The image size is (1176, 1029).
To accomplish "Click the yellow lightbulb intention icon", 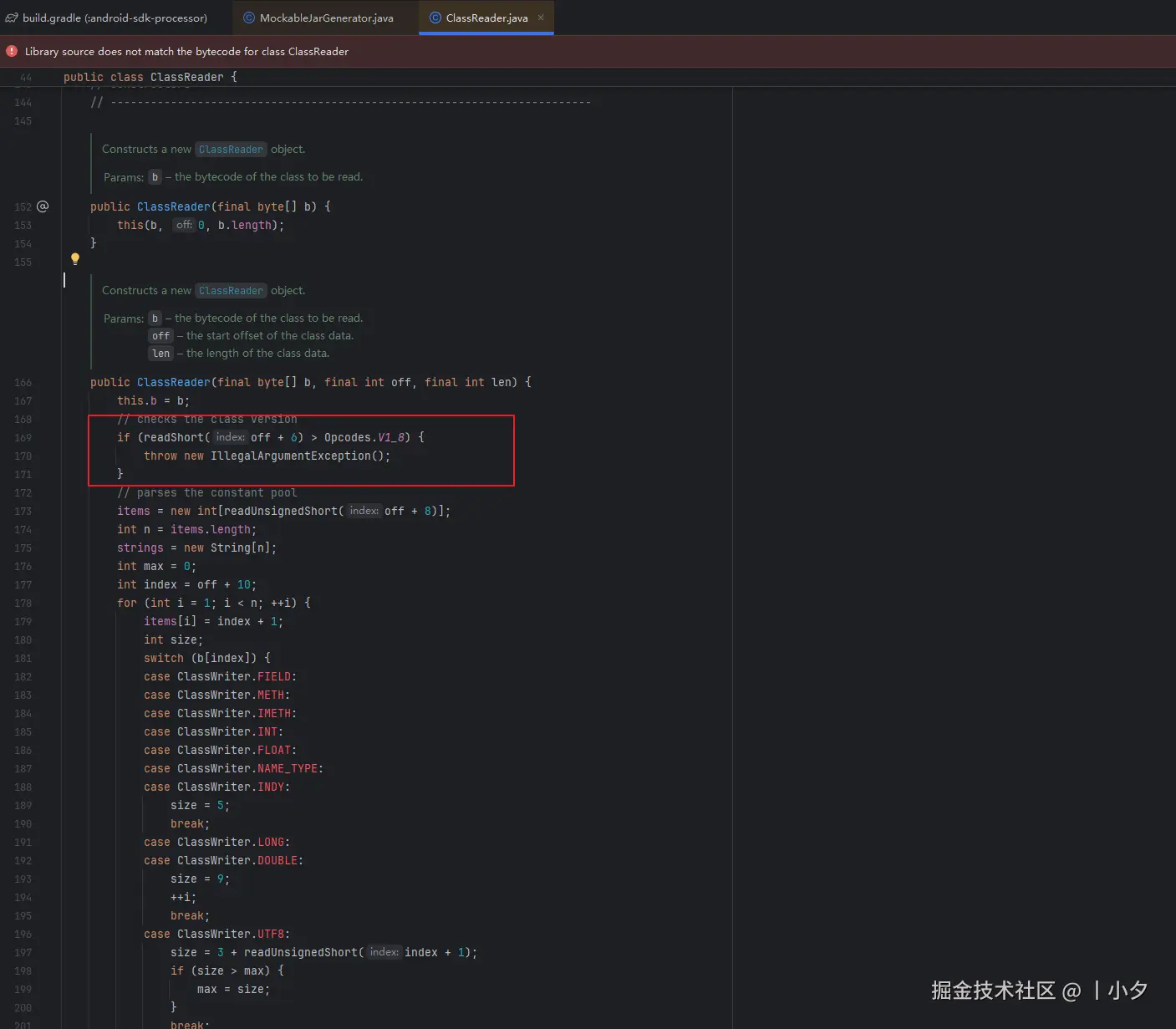I will tap(74, 259).
